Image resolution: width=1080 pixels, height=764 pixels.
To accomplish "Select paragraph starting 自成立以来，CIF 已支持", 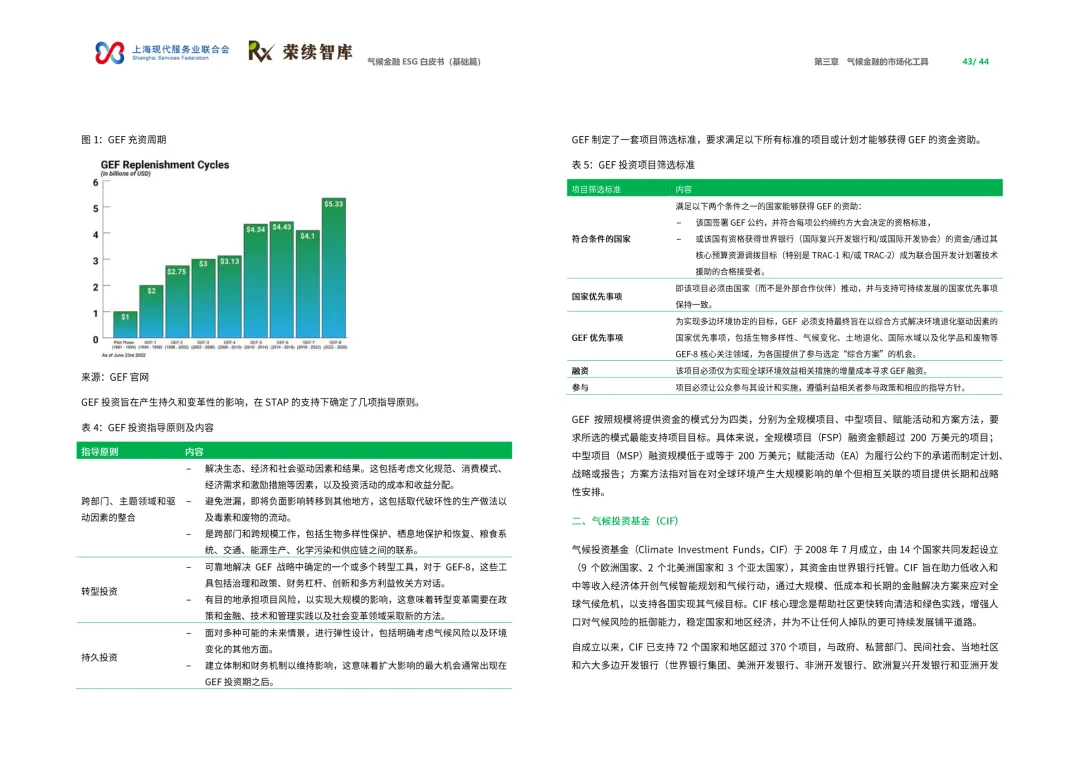I will 785,656.
